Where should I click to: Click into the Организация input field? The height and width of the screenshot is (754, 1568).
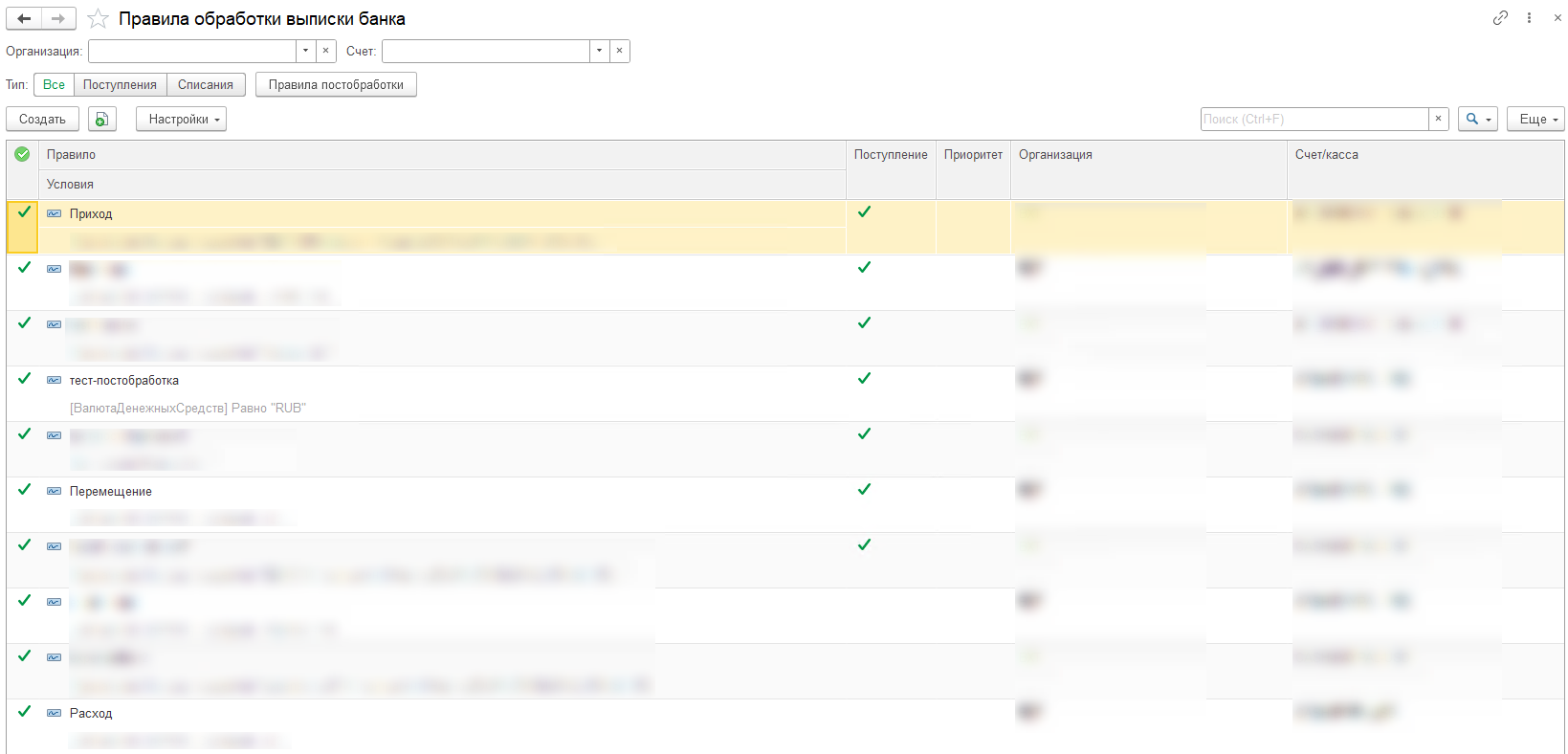point(192,51)
